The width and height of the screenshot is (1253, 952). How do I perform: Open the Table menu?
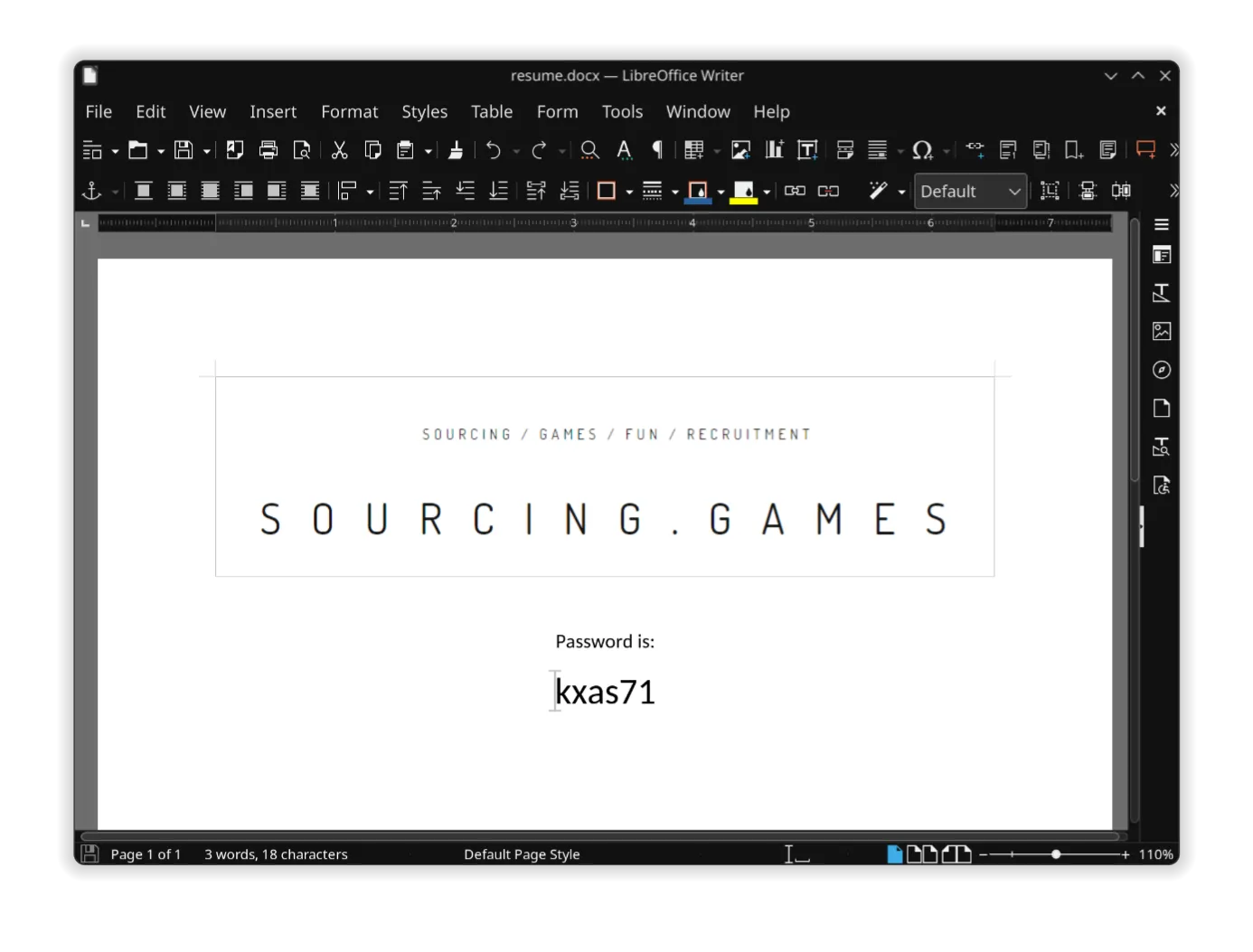coord(492,111)
